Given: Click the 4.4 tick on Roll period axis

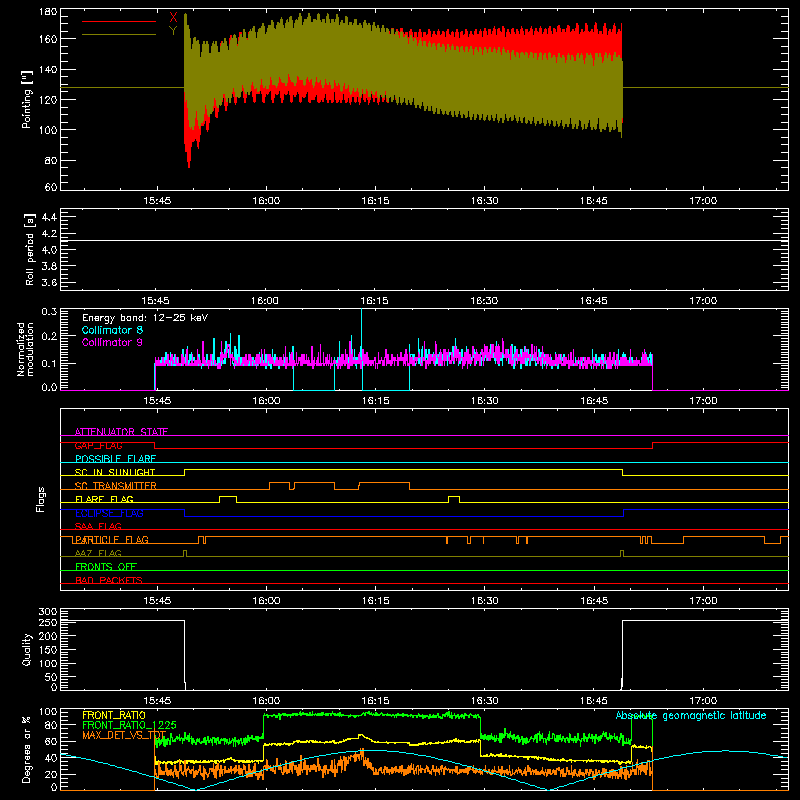Looking at the screenshot, I should [49, 217].
